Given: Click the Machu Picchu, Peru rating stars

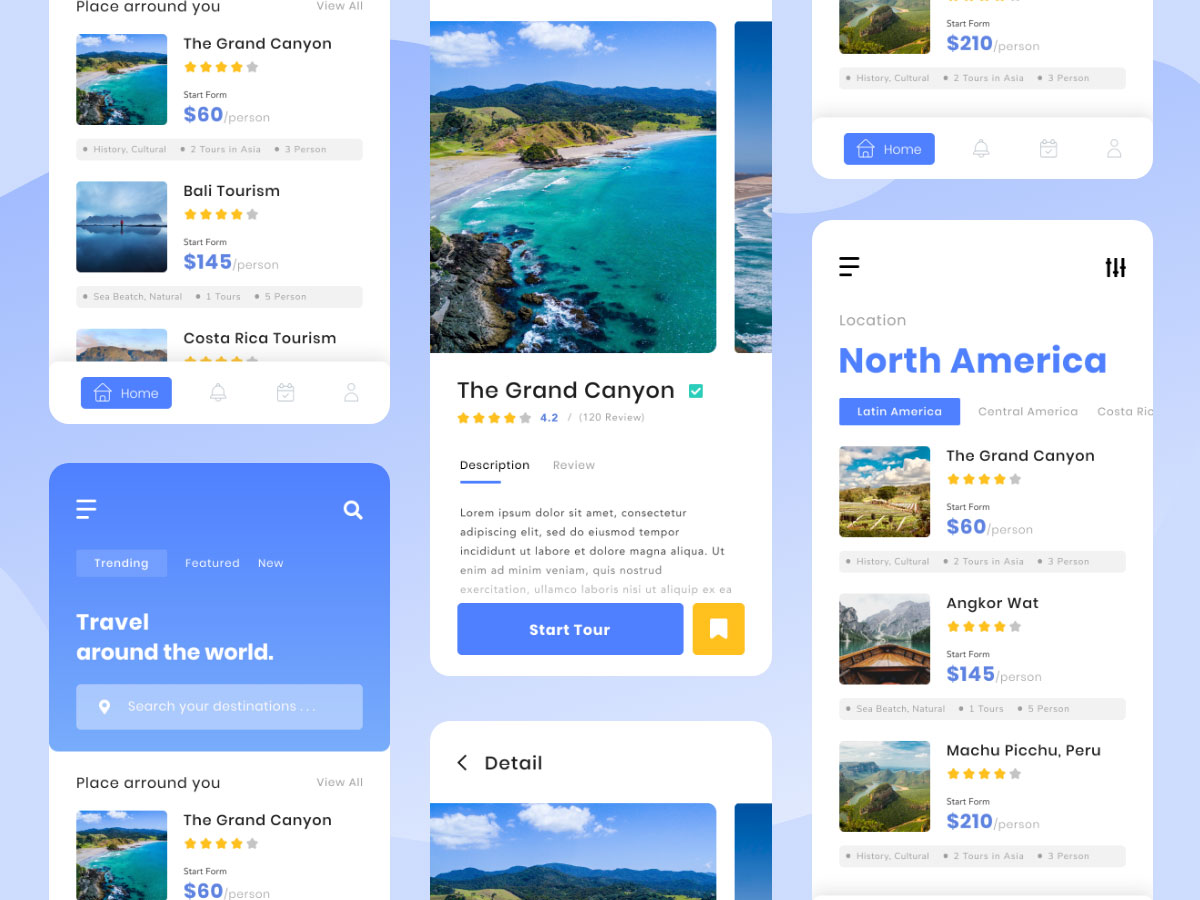Looking at the screenshot, I should click(984, 774).
